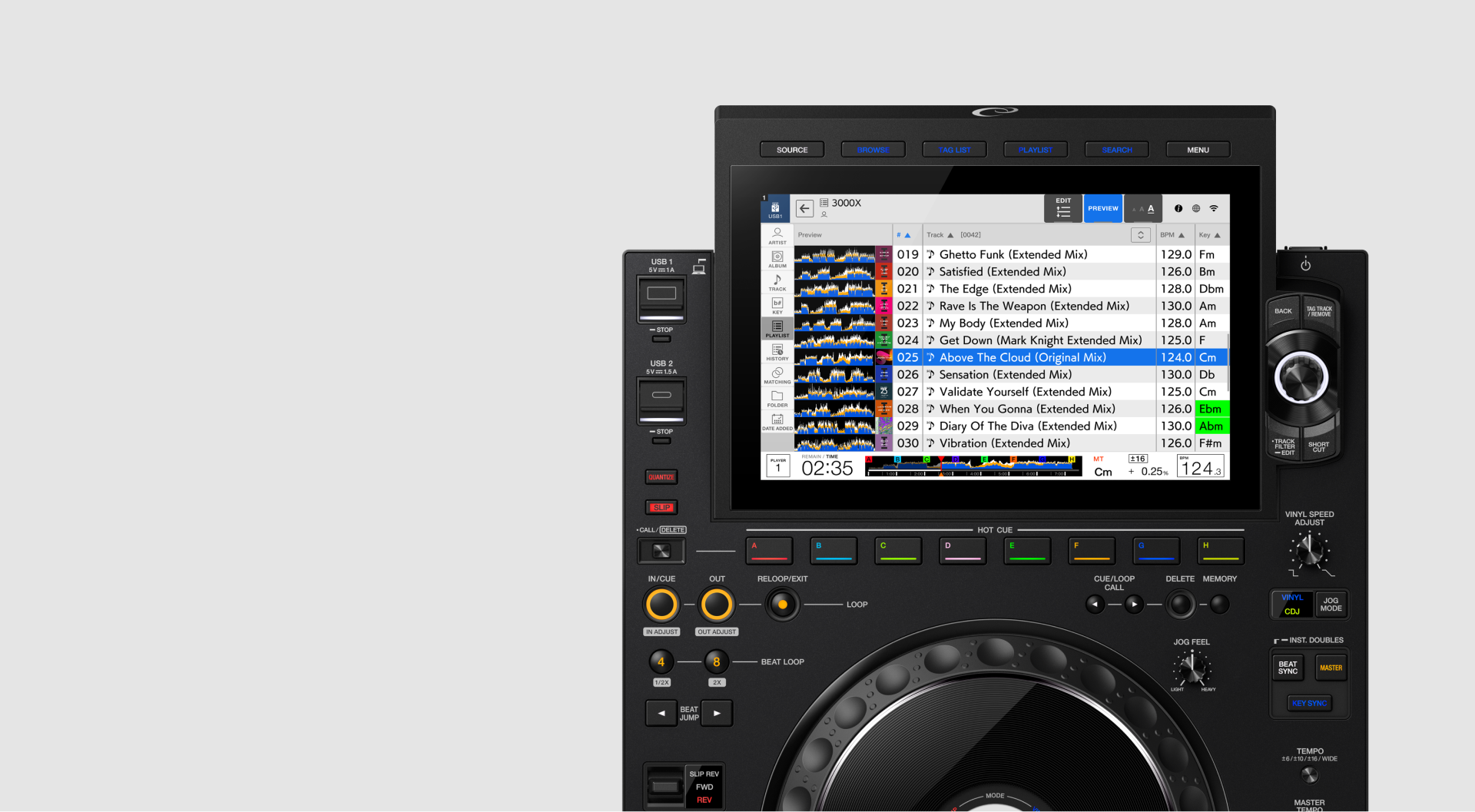The height and width of the screenshot is (812, 1475).
Task: Browse by Track category
Action: pyautogui.click(x=777, y=282)
